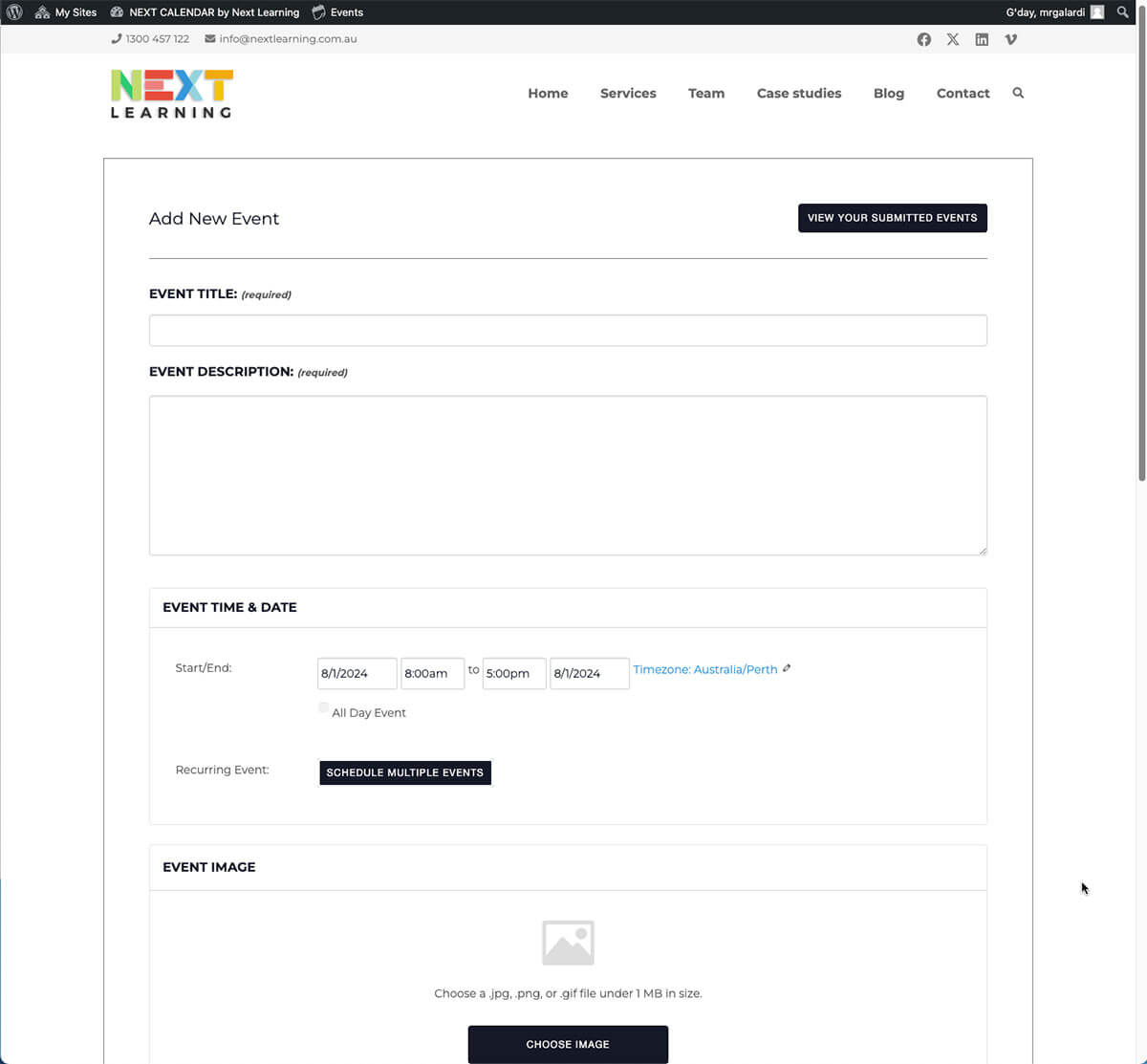Screen dimensions: 1147x1064
Task: Focus the Event Title input field
Action: pyautogui.click(x=568, y=331)
